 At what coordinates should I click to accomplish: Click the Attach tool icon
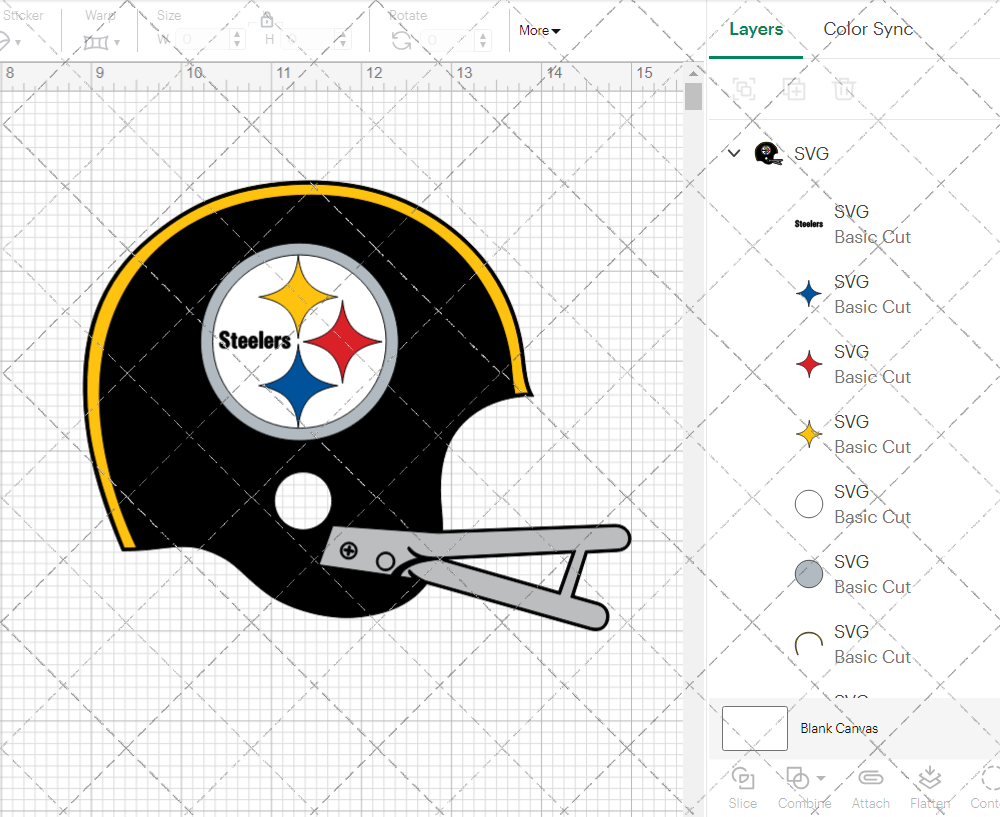(x=871, y=778)
